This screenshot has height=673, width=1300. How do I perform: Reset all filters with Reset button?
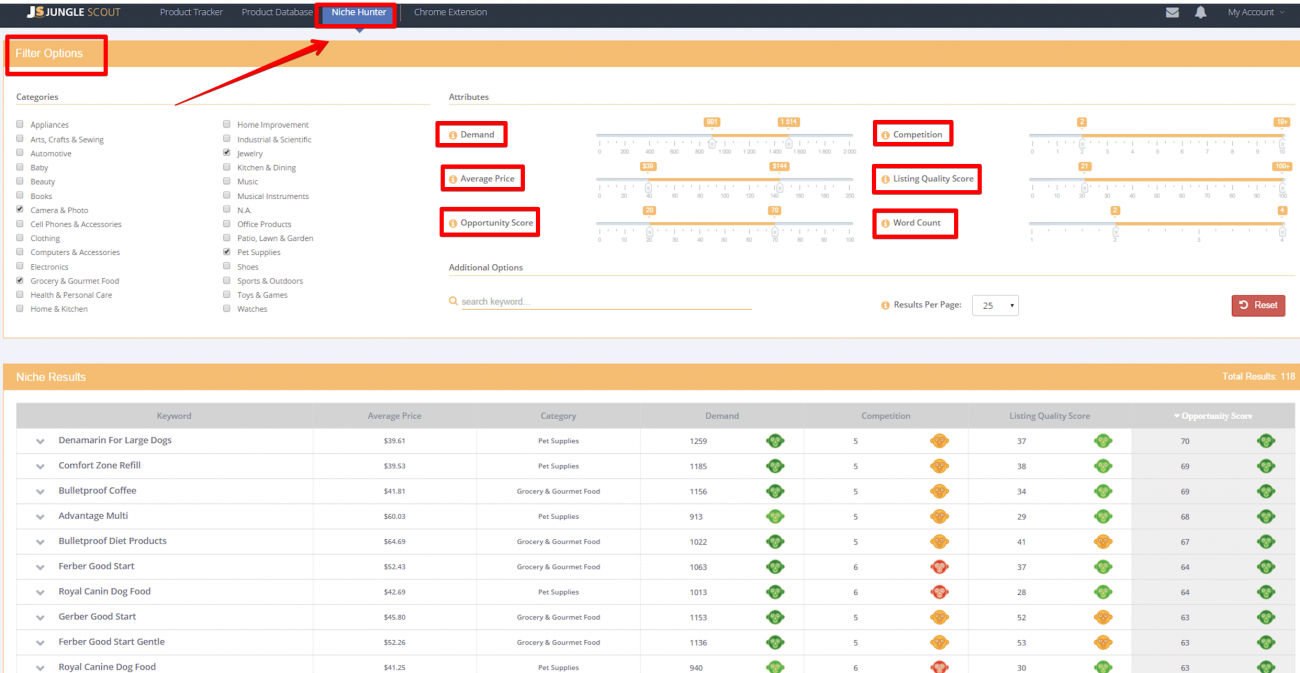(x=1258, y=305)
